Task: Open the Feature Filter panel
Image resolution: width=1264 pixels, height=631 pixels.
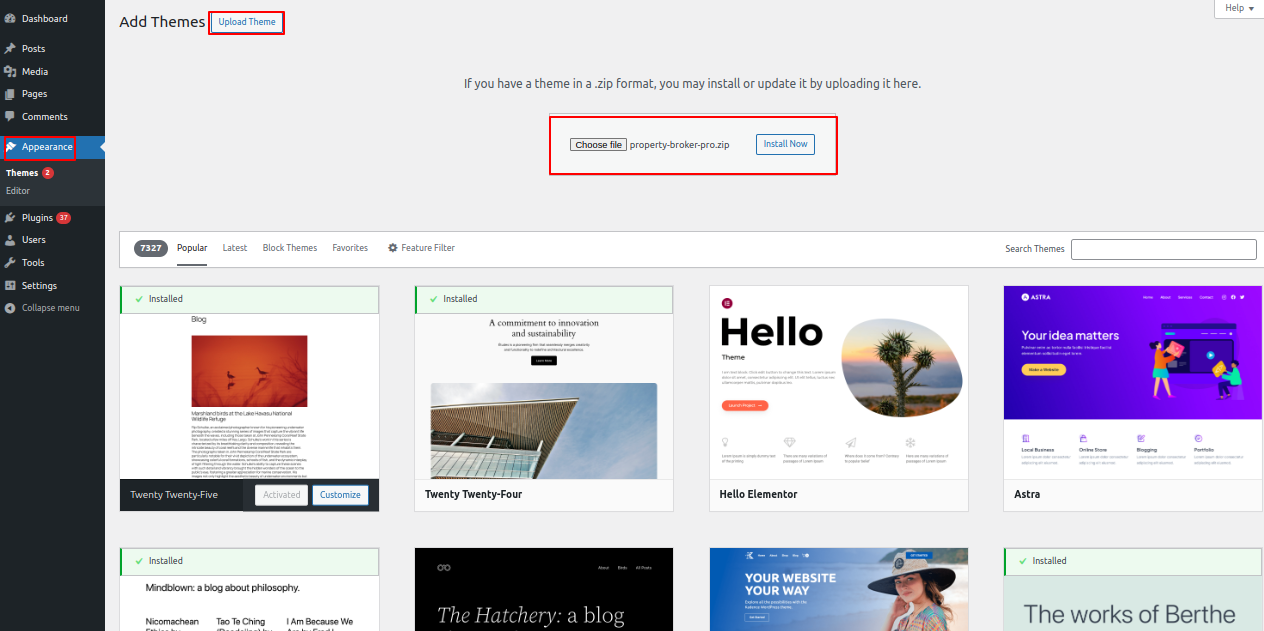Action: pos(421,248)
